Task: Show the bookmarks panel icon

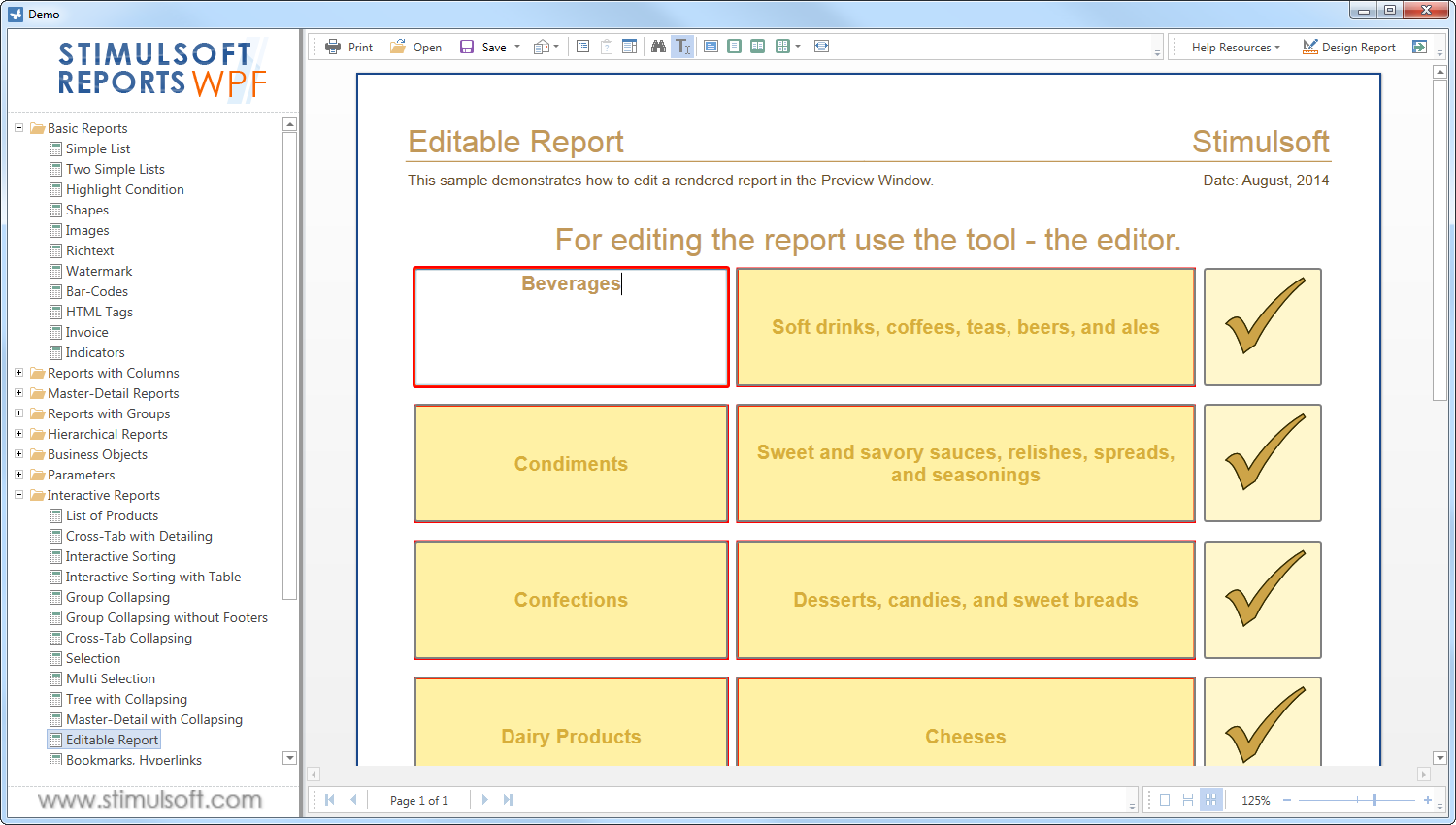Action: 582,47
